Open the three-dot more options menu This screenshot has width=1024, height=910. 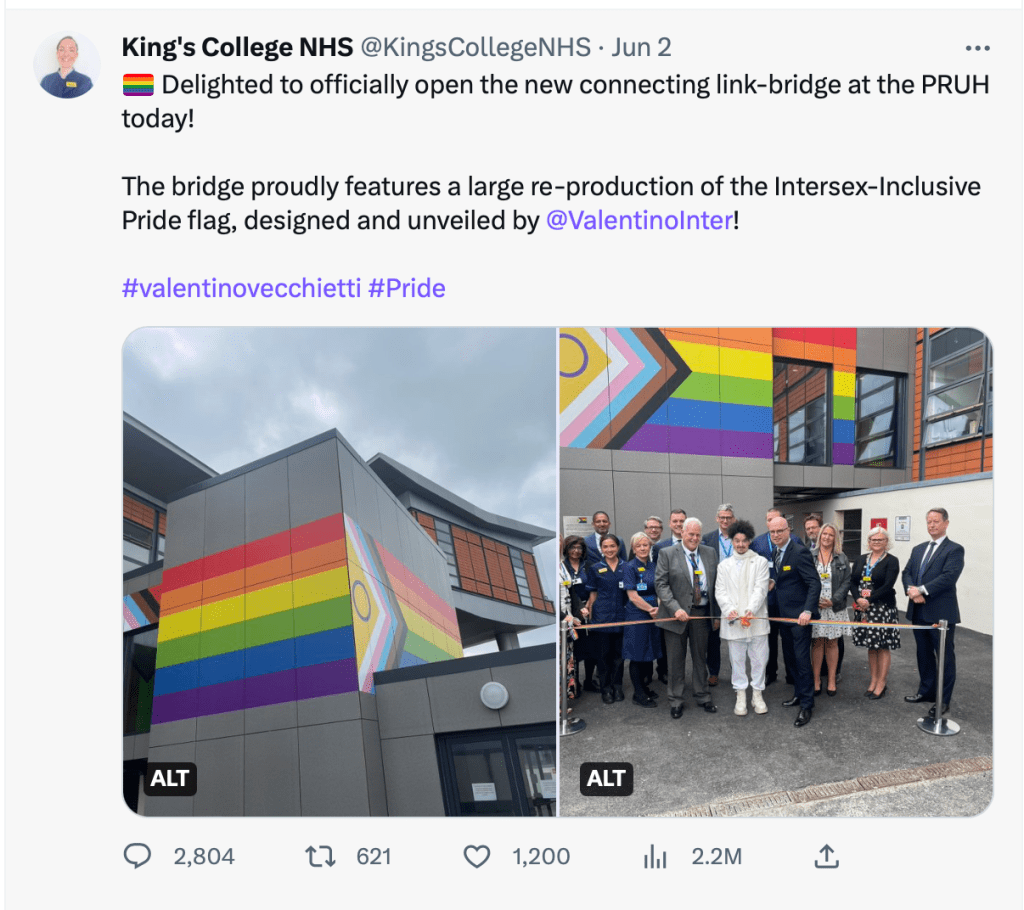coord(976,48)
